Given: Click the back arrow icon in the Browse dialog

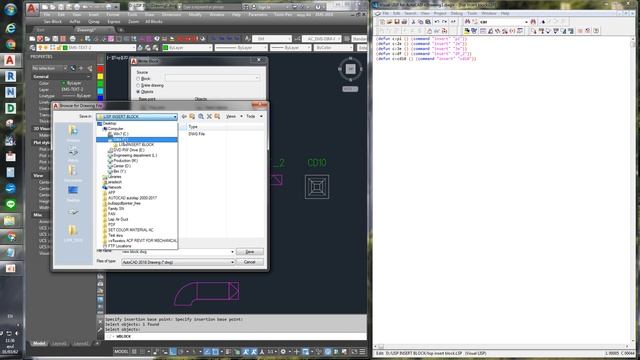Looking at the screenshot, I should pyautogui.click(x=184, y=116).
